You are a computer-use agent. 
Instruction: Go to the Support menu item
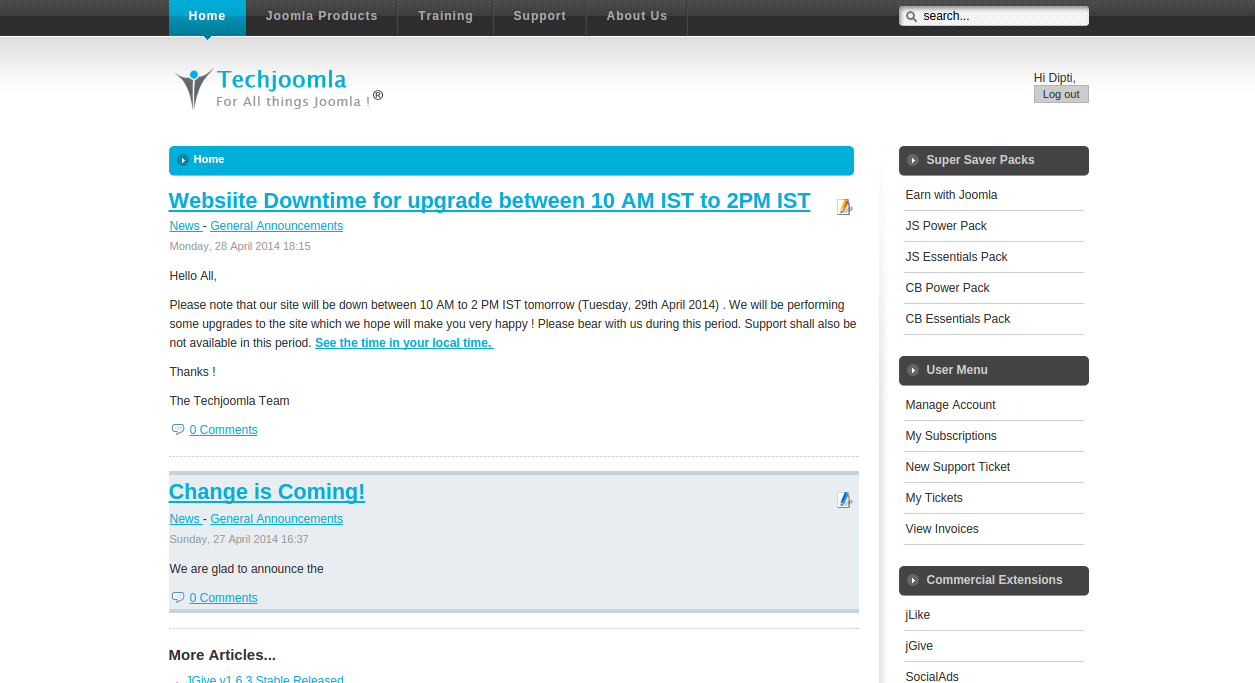point(539,16)
